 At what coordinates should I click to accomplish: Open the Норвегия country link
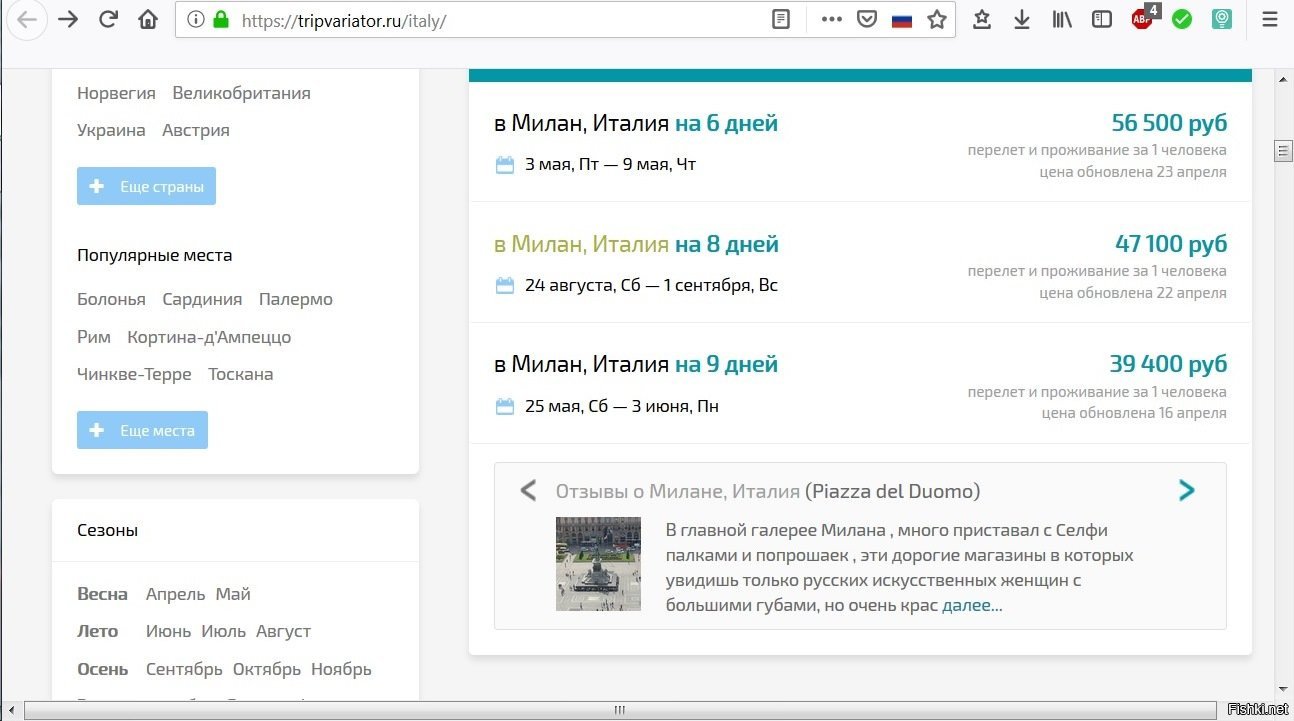(116, 93)
